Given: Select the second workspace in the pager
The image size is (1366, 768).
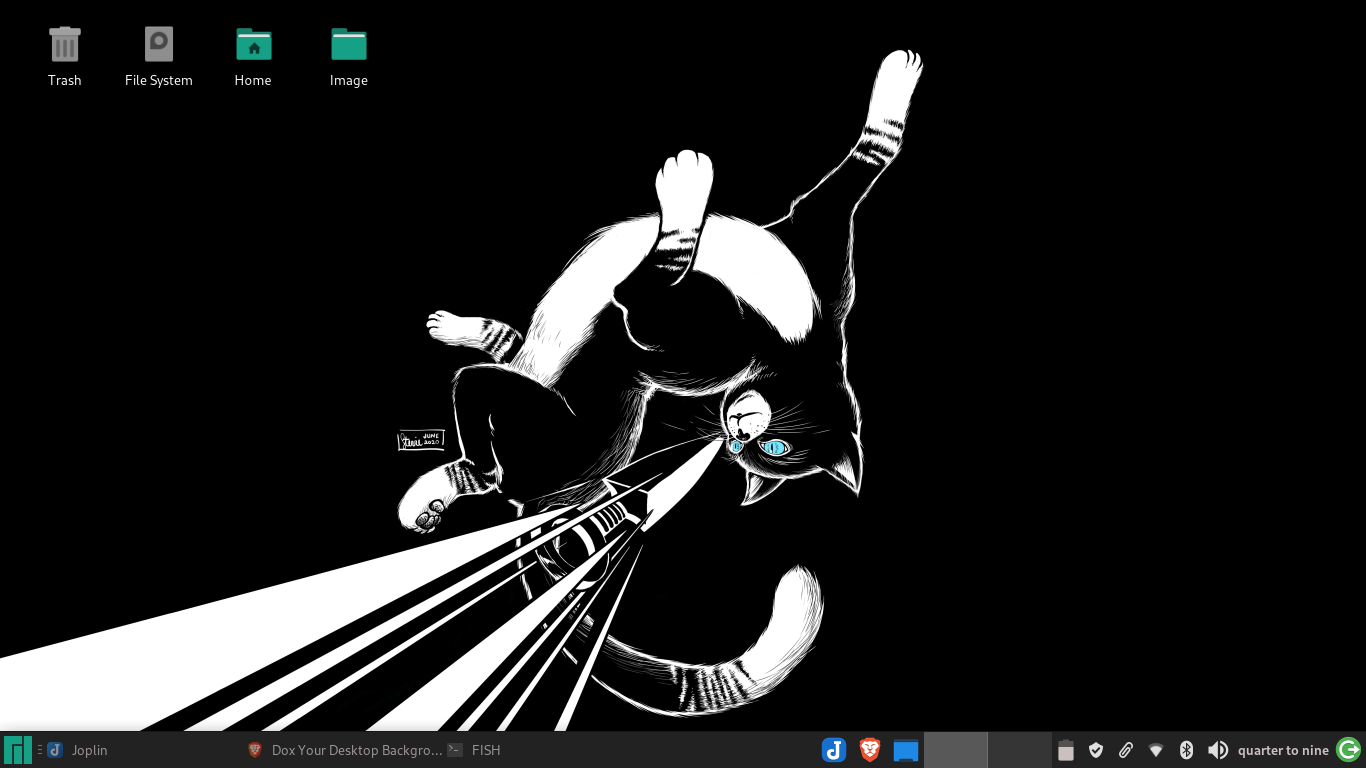Looking at the screenshot, I should click(1019, 750).
